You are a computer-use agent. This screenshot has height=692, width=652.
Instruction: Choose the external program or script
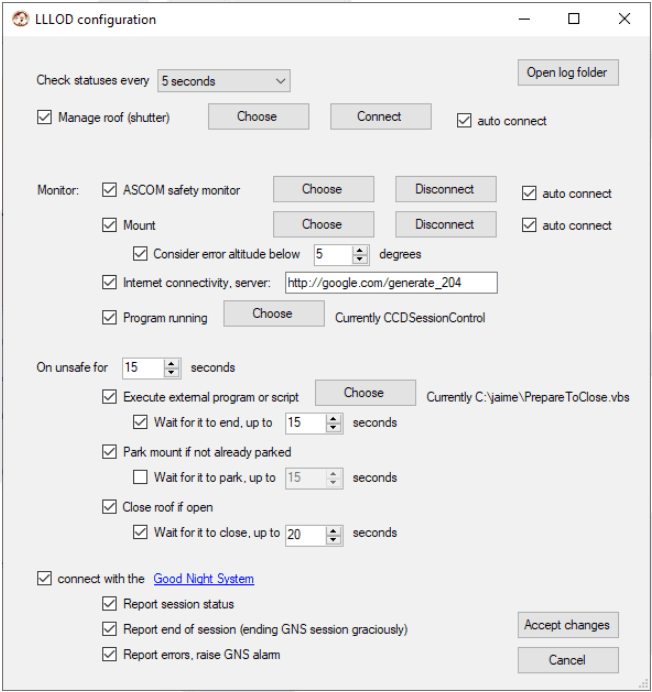[365, 393]
